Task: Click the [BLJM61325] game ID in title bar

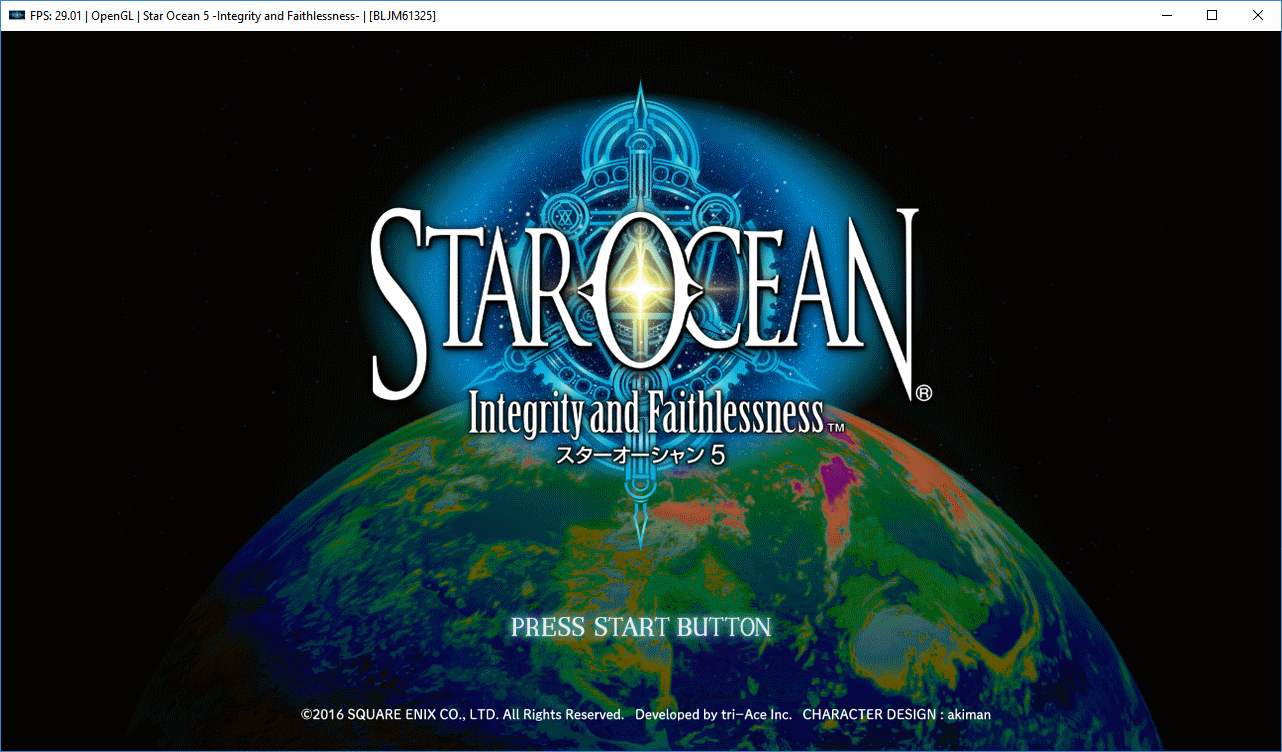Action: click(402, 16)
